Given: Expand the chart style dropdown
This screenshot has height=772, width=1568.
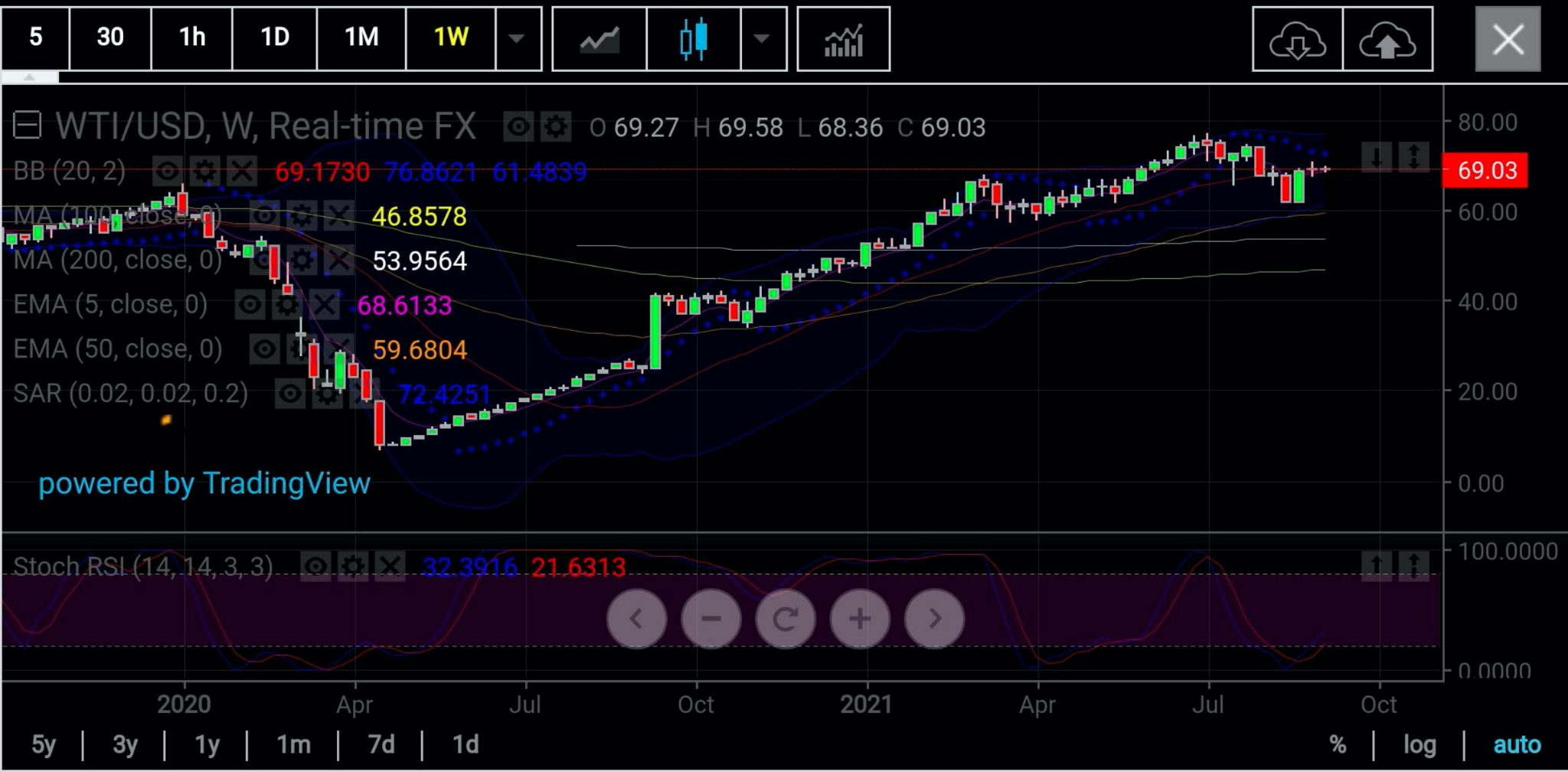Looking at the screenshot, I should [x=763, y=39].
